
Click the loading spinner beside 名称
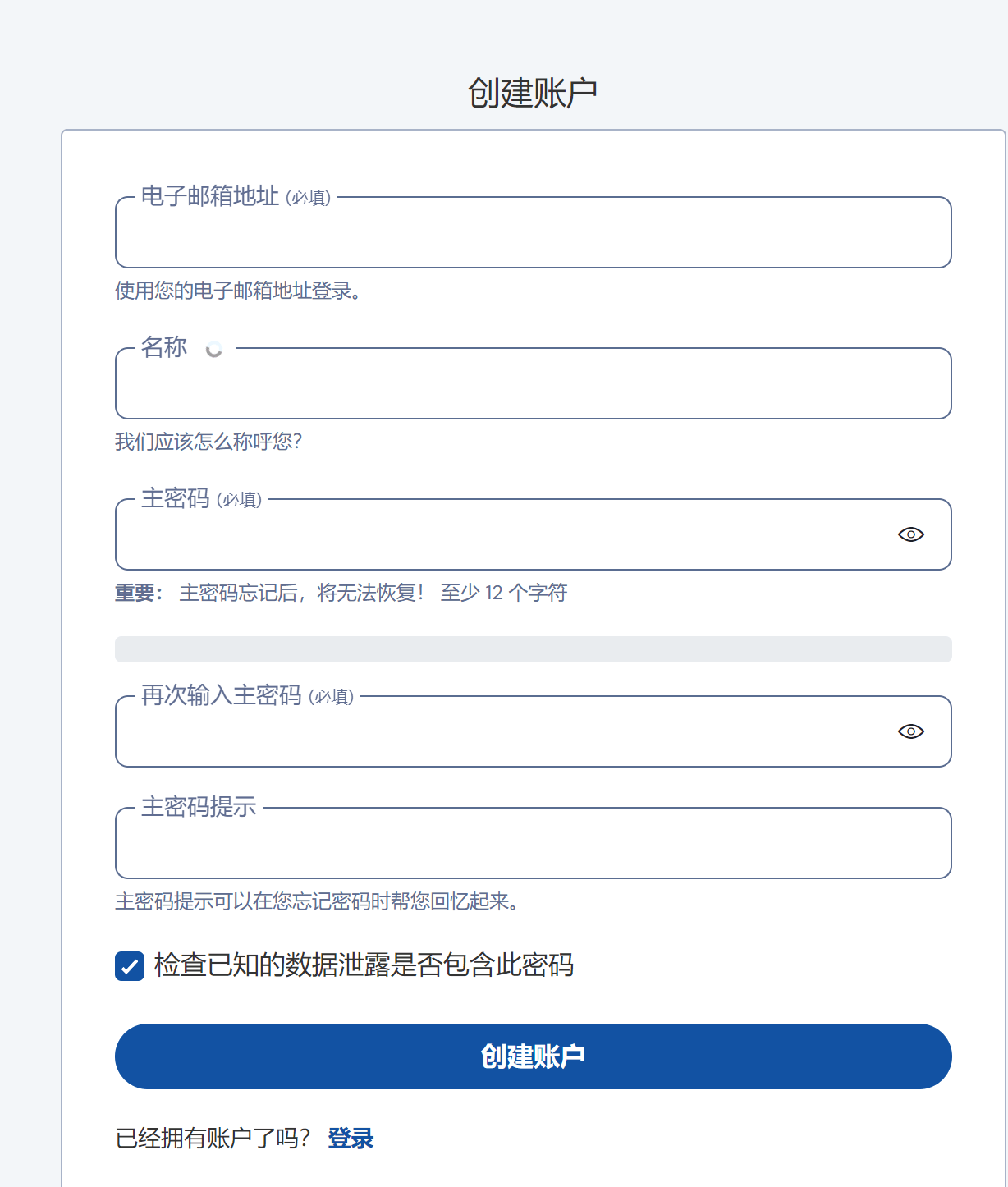[214, 350]
